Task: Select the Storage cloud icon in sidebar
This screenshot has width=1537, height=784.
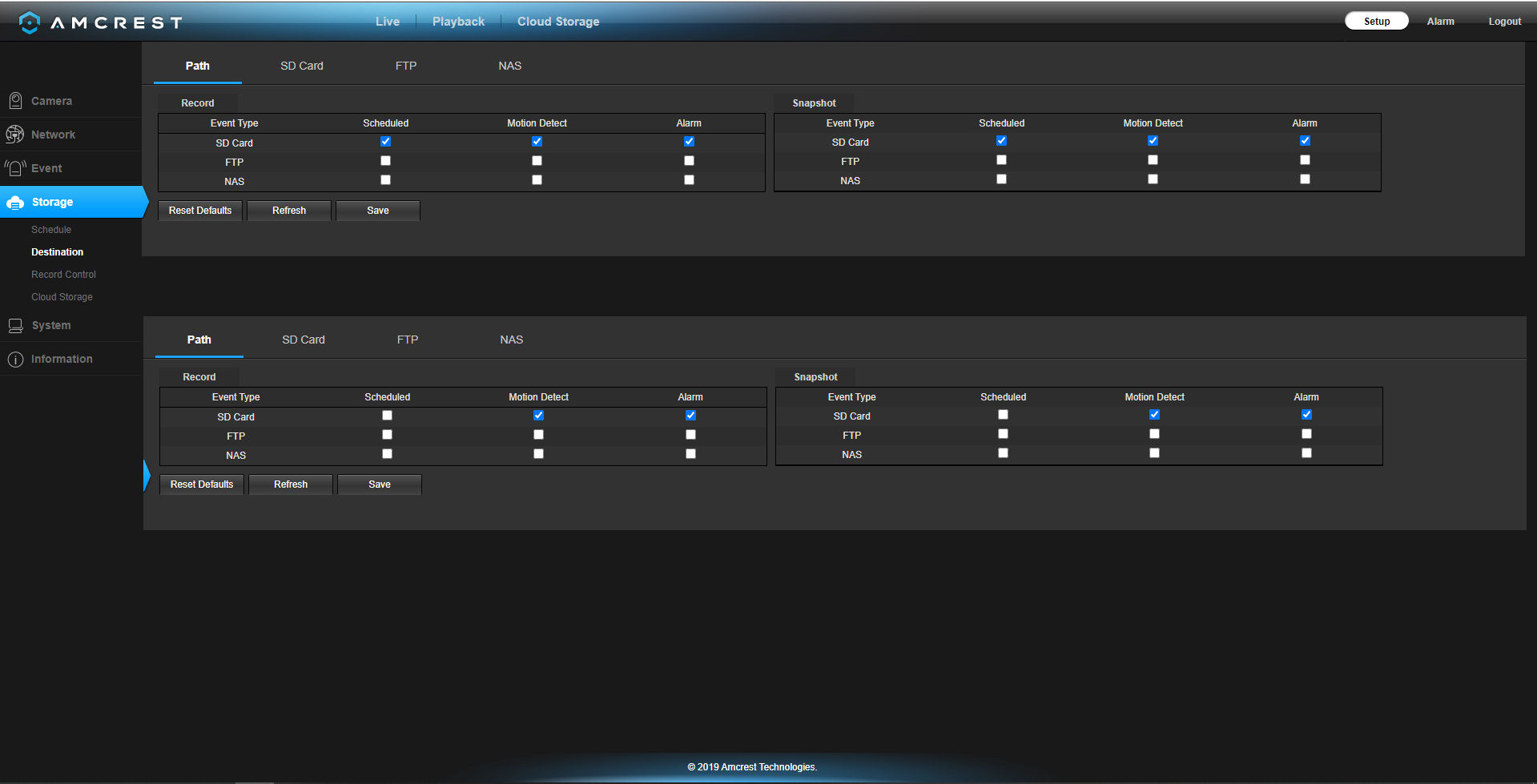Action: (x=15, y=203)
